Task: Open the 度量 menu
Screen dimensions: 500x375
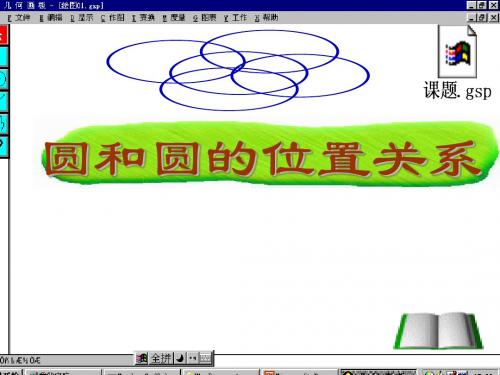Action: pyautogui.click(x=174, y=18)
